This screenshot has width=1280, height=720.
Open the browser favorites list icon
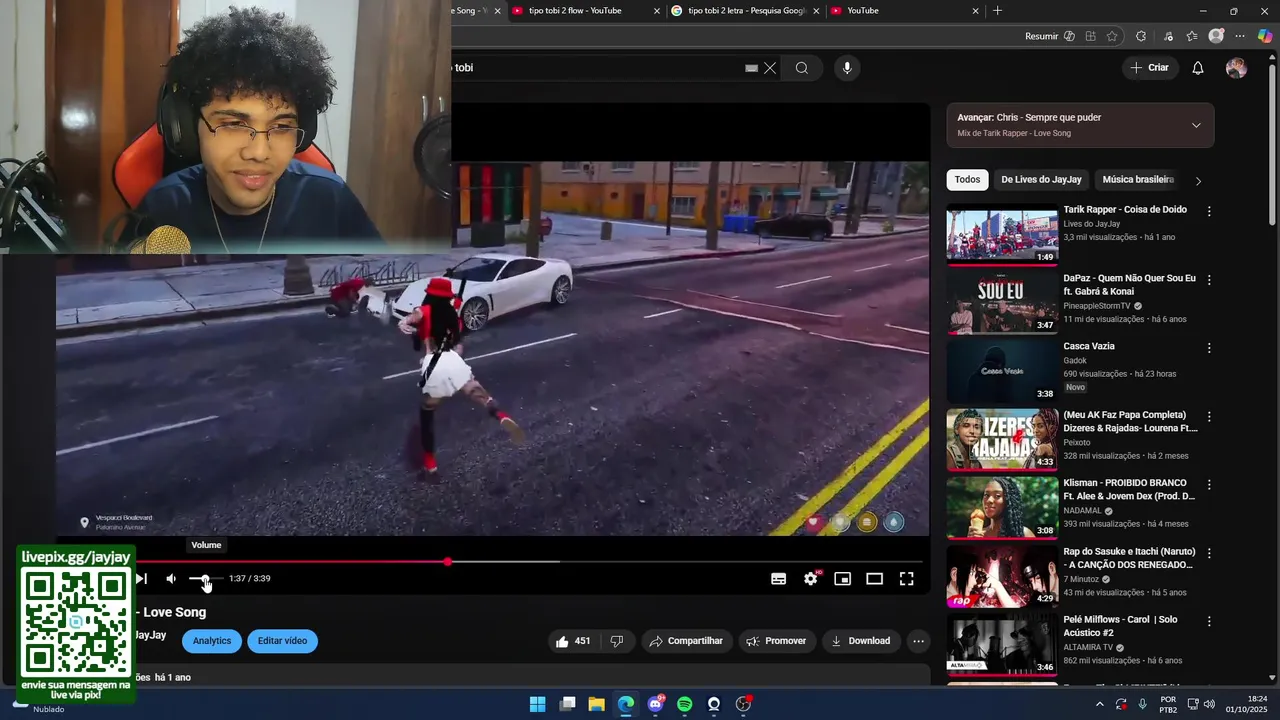coord(1192,36)
